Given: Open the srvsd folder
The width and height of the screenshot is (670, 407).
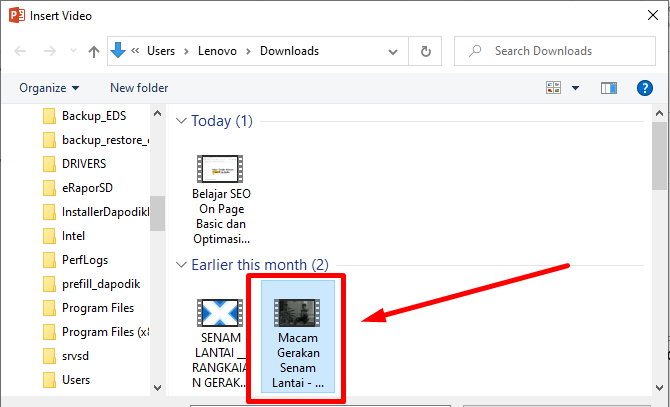Looking at the screenshot, I should pos(75,356).
